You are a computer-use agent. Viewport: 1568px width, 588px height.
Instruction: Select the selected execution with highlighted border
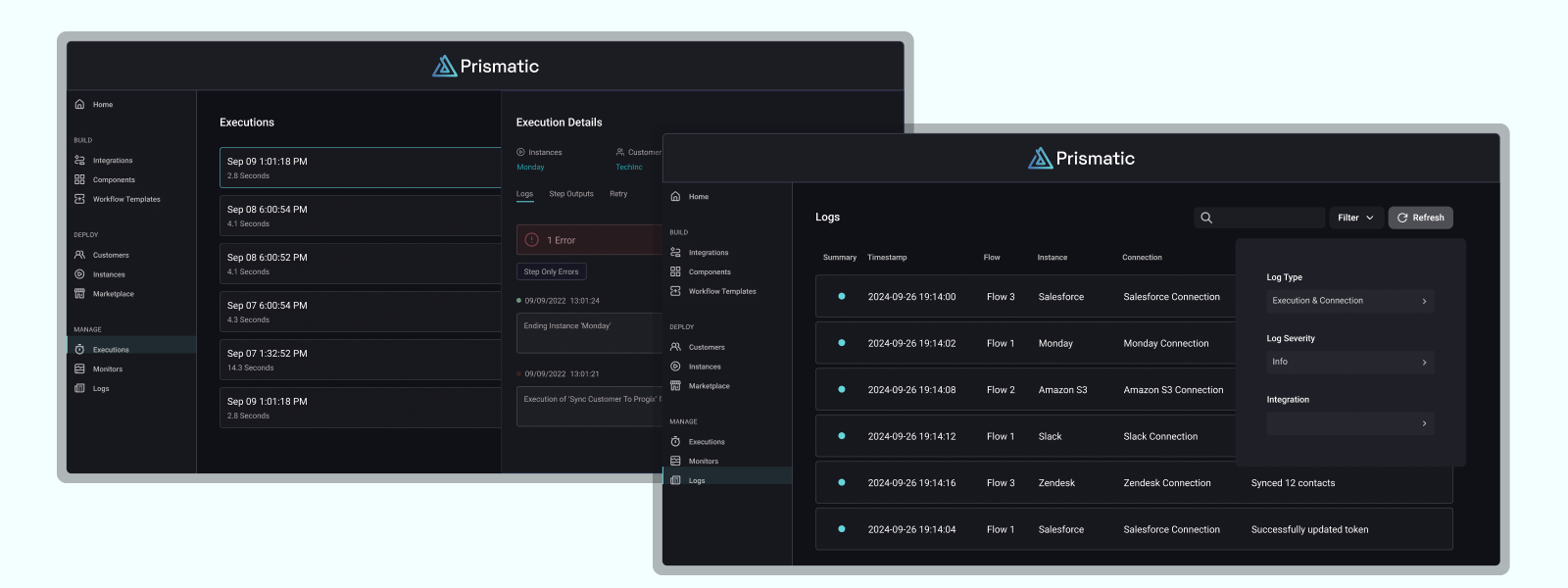click(x=360, y=168)
